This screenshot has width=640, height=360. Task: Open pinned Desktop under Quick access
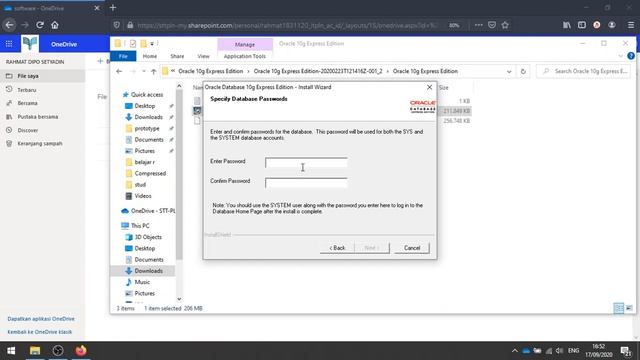[x=144, y=106]
